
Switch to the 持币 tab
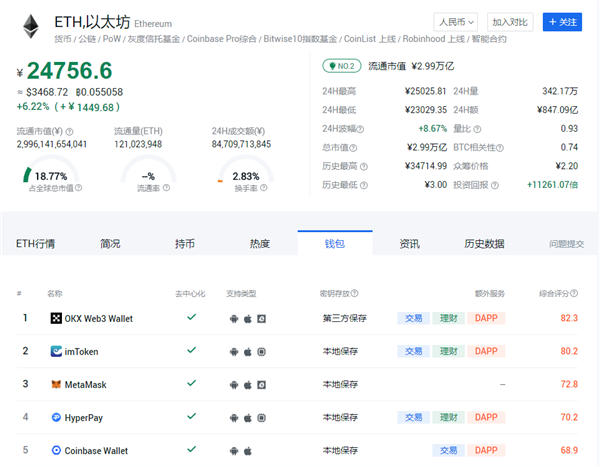point(185,243)
